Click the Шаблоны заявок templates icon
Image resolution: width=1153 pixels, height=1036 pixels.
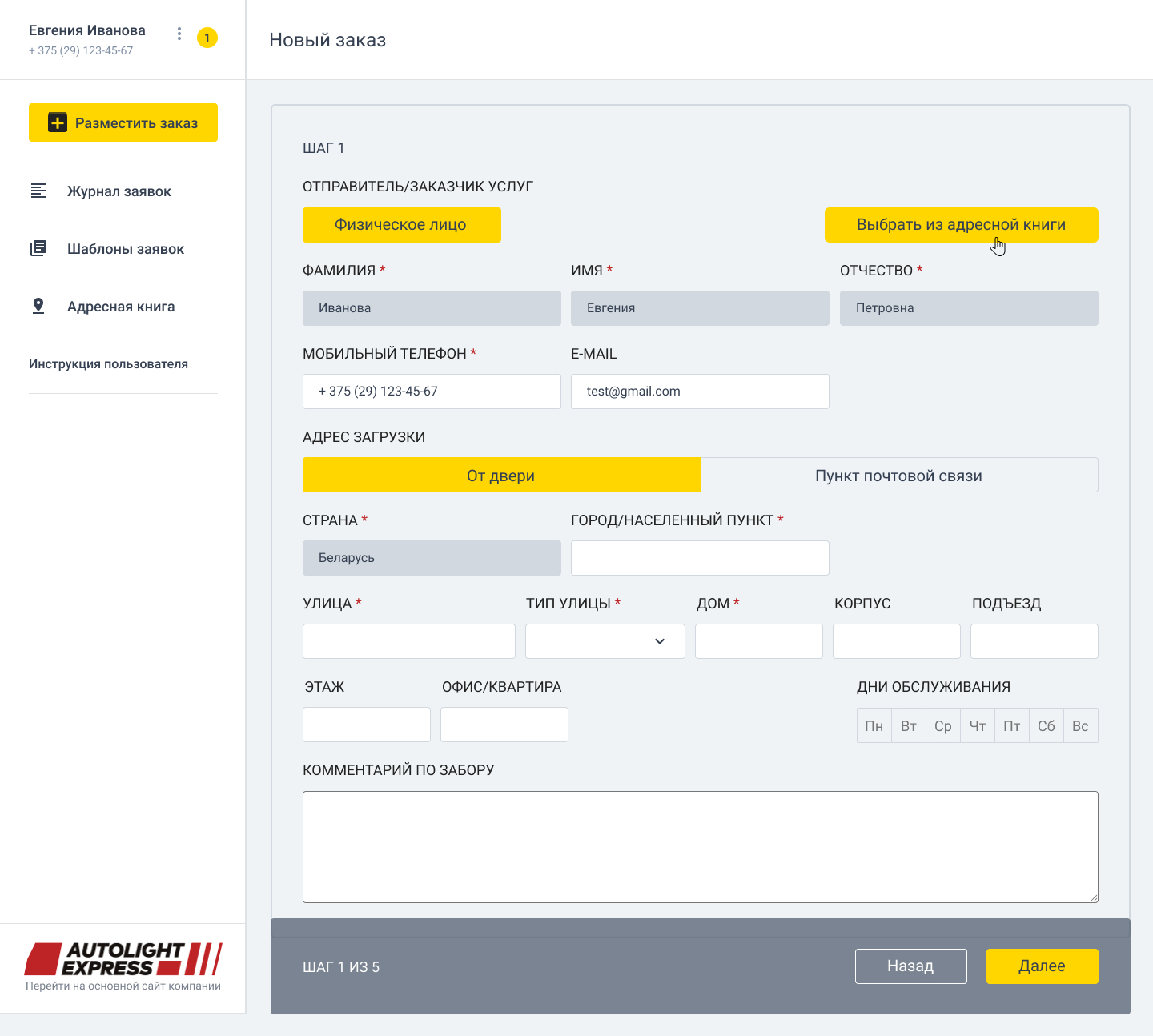tap(38, 248)
